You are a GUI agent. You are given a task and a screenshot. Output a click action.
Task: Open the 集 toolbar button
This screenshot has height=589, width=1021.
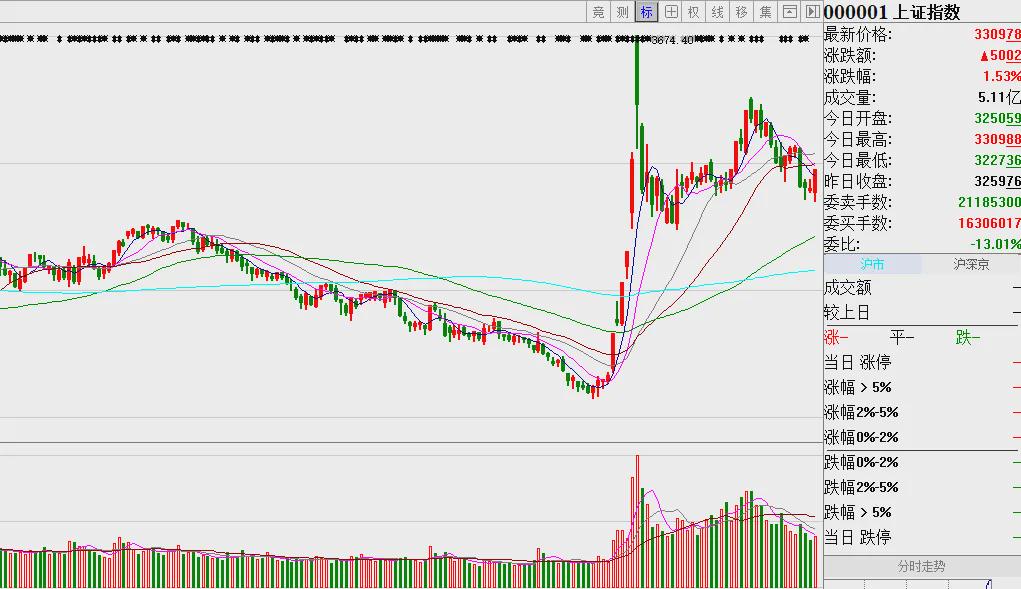coord(765,12)
